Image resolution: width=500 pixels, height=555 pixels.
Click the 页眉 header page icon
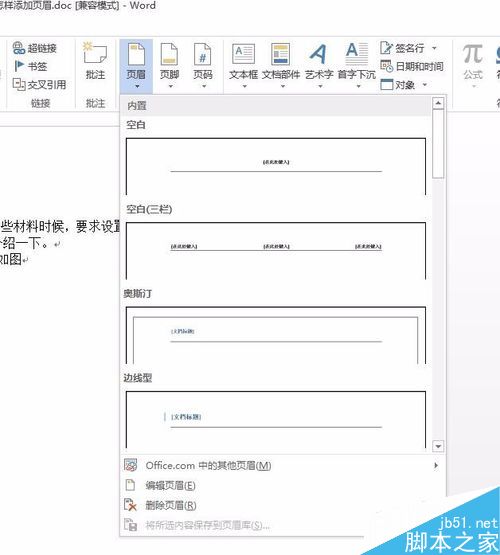tap(136, 54)
